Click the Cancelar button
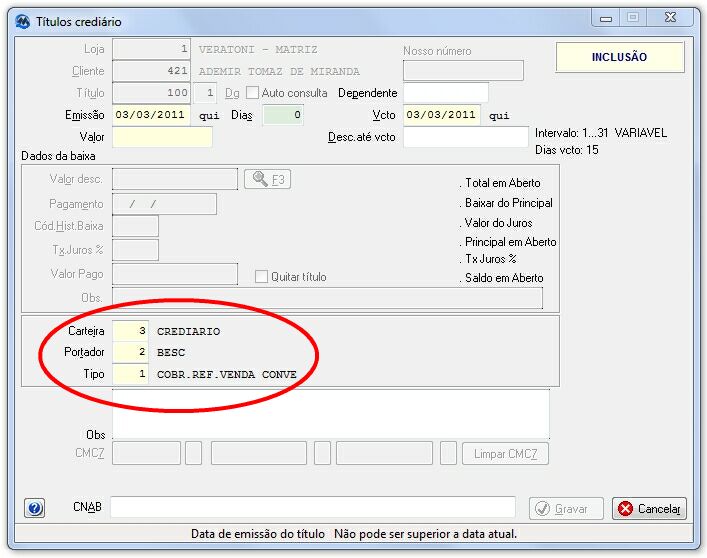 coord(649,508)
